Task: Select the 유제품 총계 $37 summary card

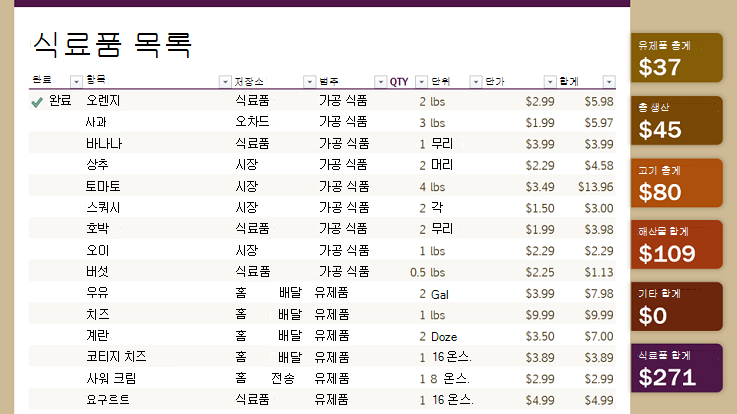Action: click(x=676, y=57)
